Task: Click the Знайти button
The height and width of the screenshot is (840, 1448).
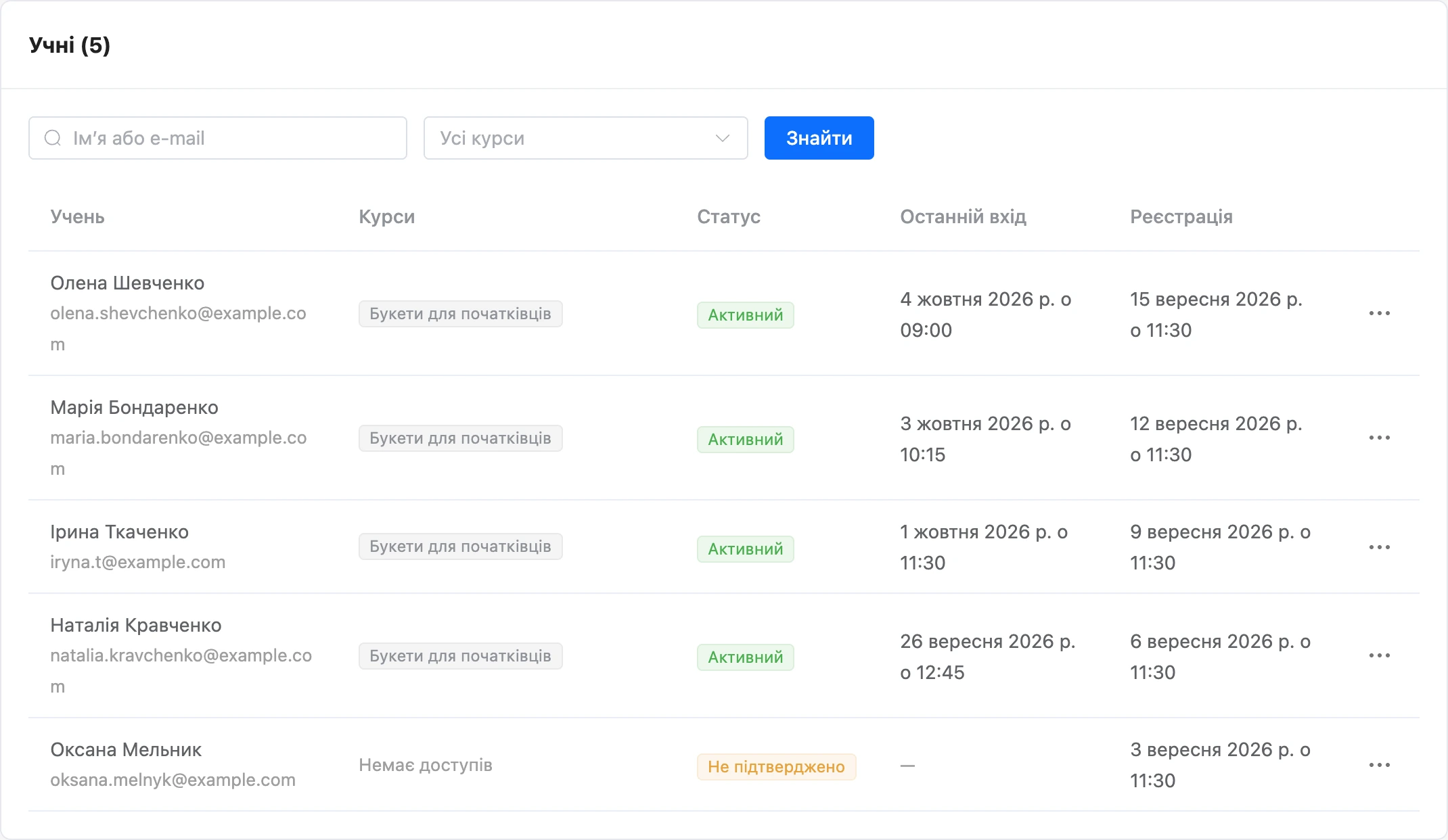Action: point(819,138)
